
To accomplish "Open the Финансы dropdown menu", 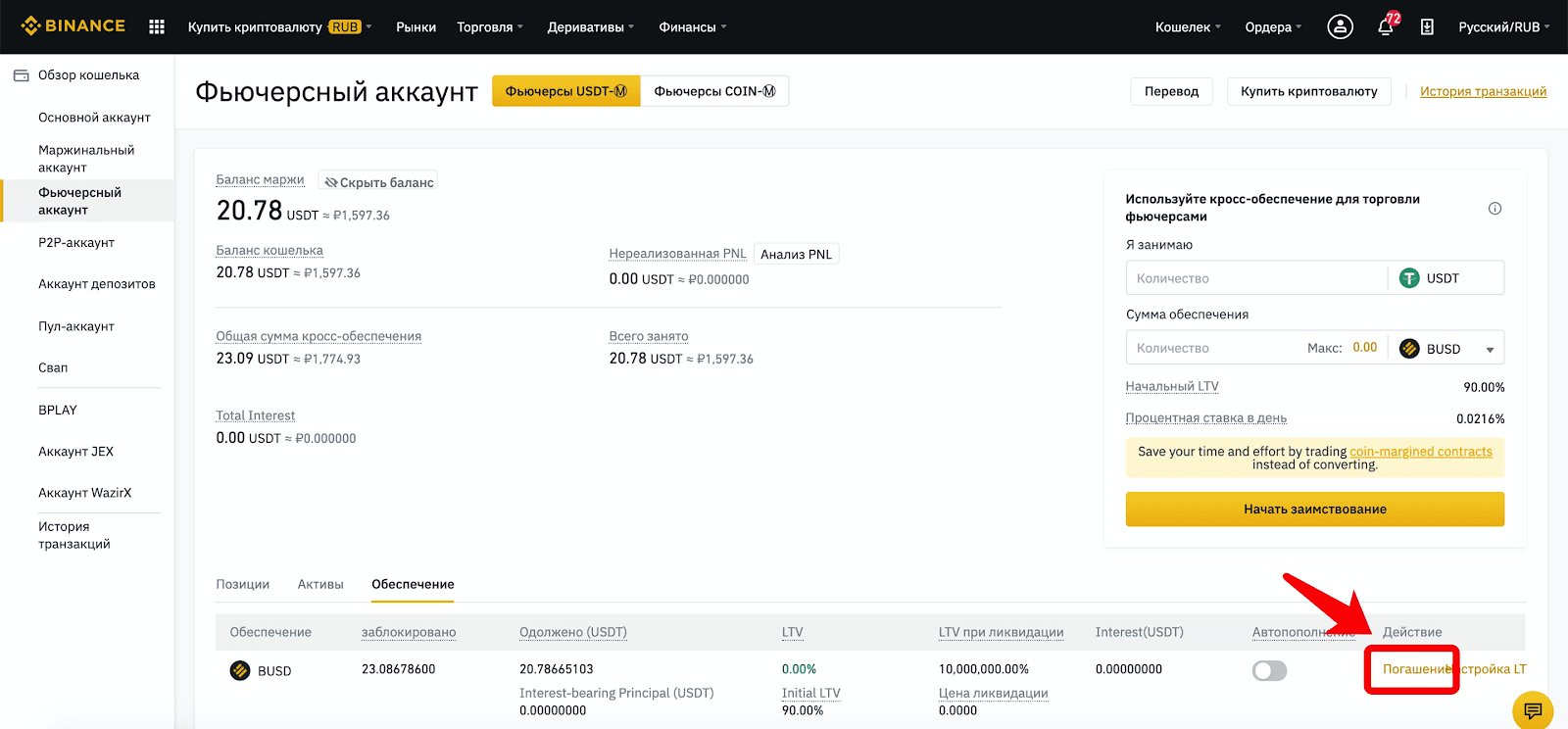I will (x=693, y=26).
